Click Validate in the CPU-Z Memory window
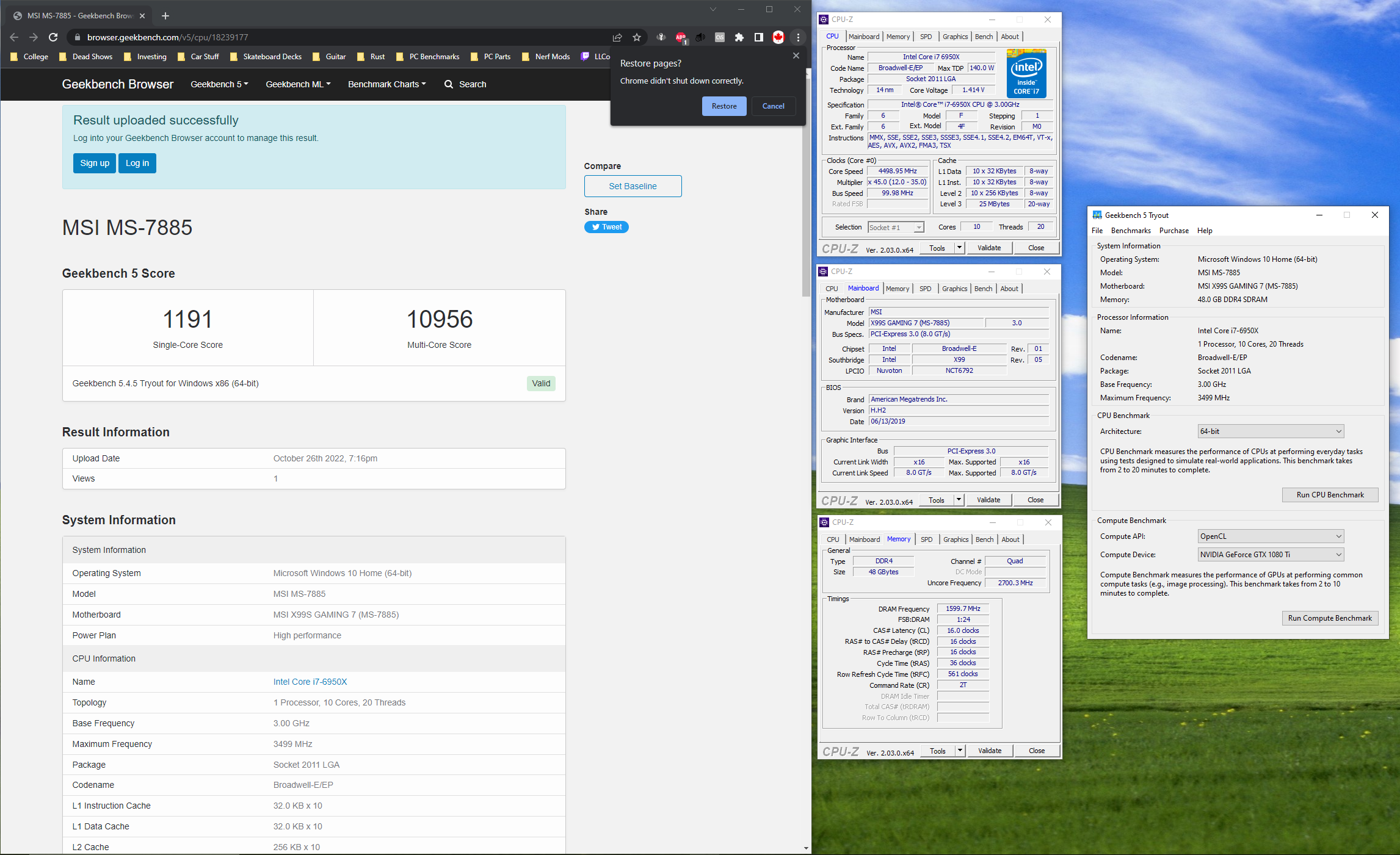The image size is (1400, 855). tap(990, 751)
